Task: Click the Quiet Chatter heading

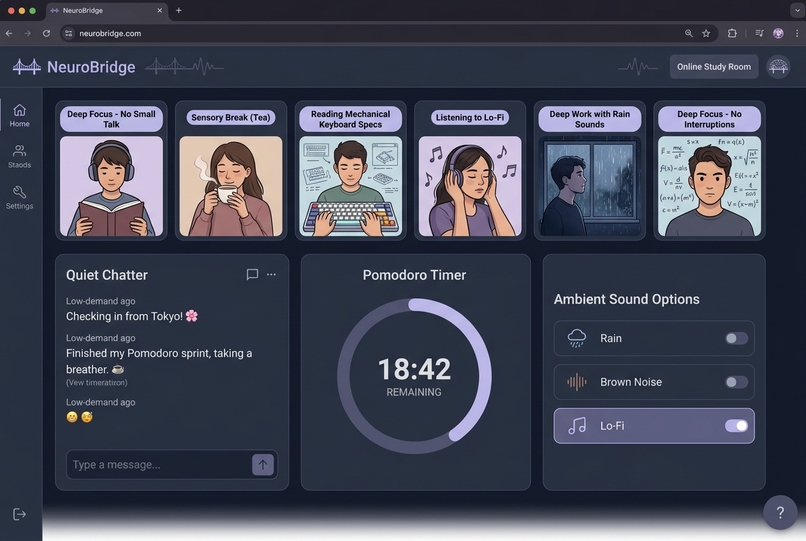Action: (107, 275)
